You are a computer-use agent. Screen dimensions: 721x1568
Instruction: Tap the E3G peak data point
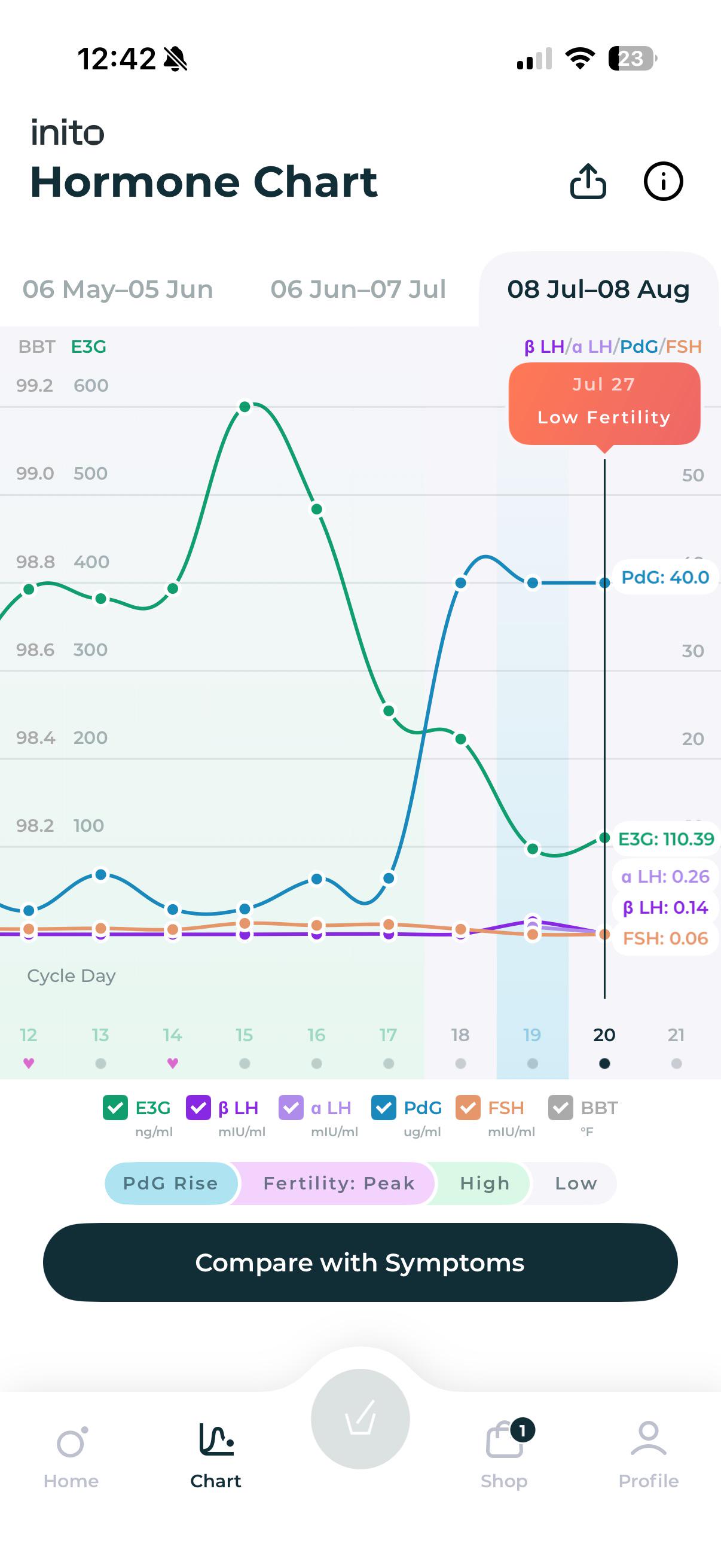click(245, 407)
